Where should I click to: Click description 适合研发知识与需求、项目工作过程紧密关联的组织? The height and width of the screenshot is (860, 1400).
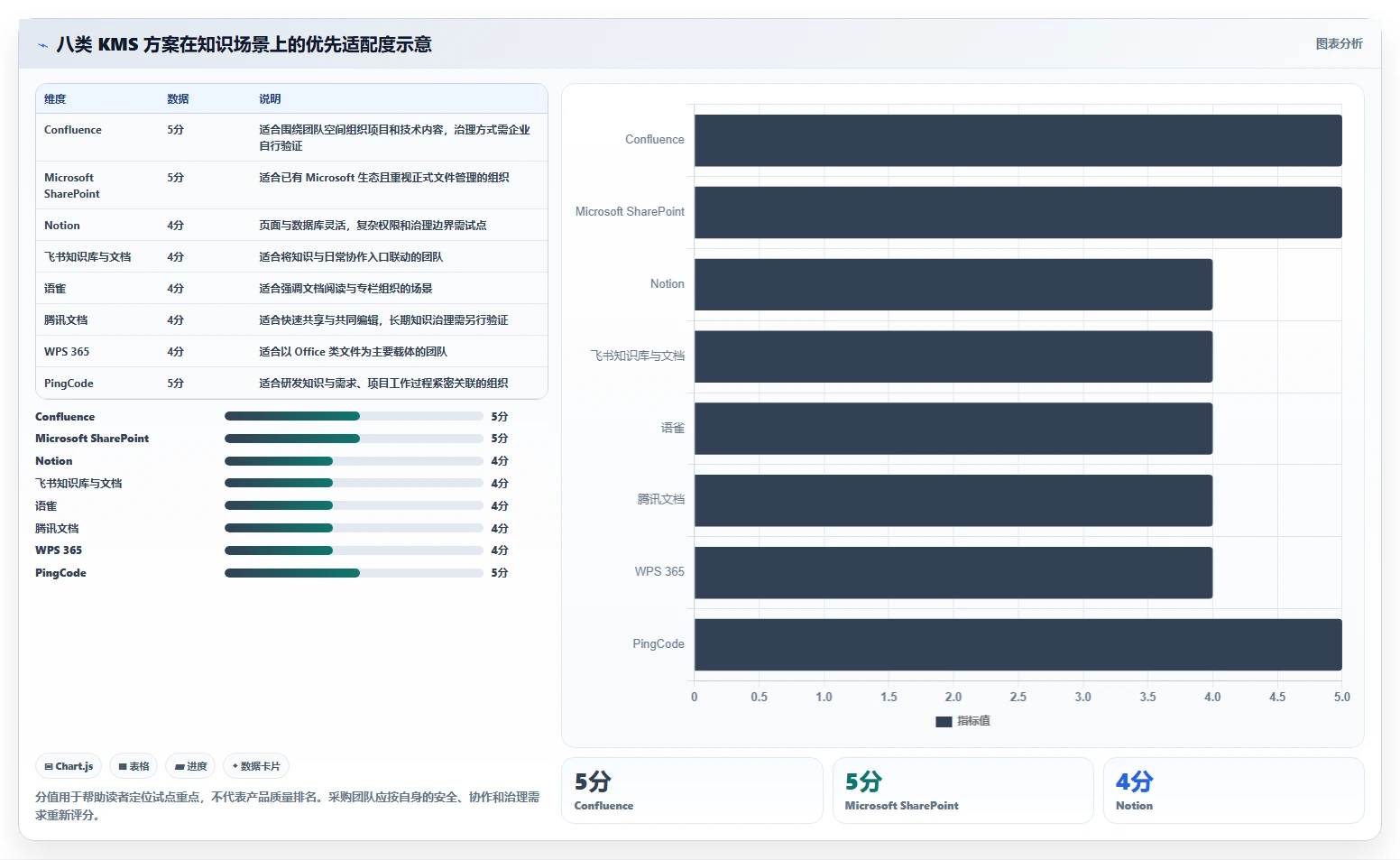(383, 384)
